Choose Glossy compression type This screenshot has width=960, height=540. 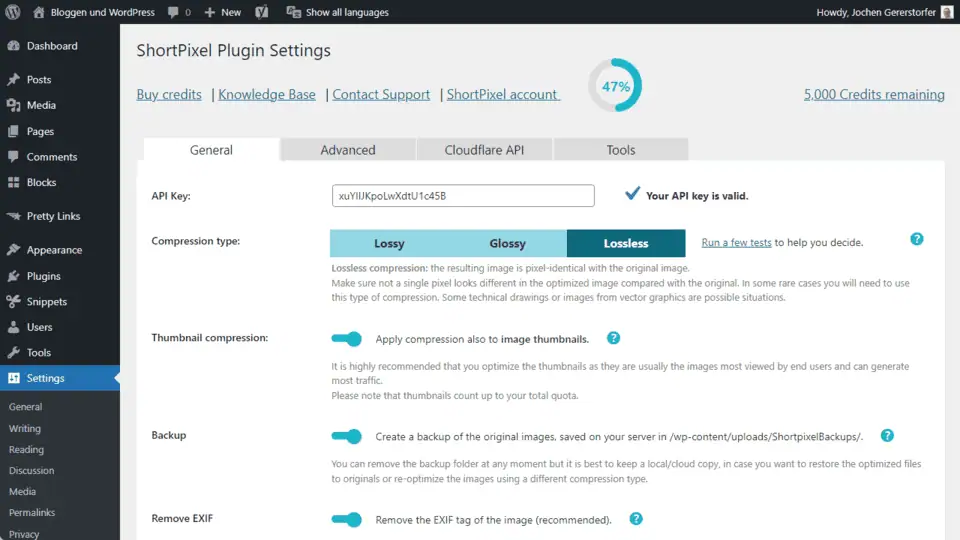click(507, 243)
